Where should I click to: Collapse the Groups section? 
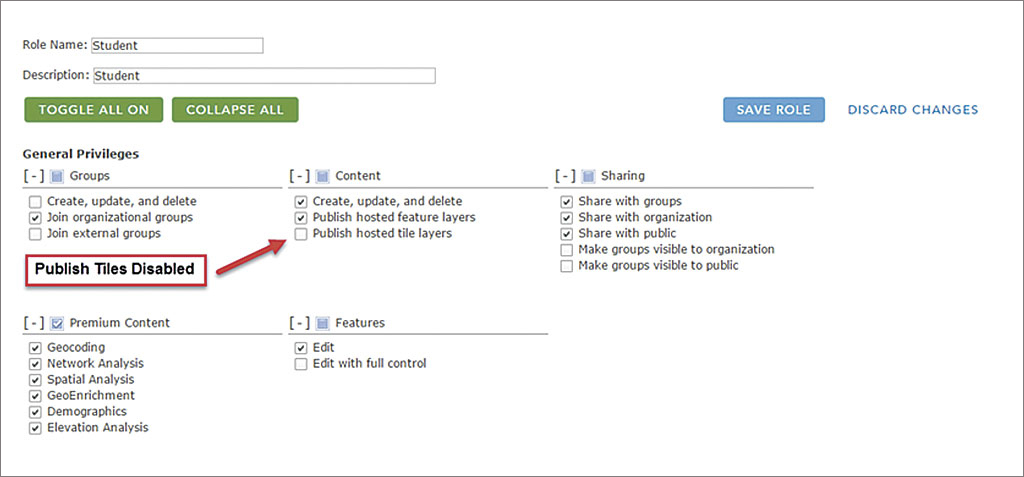(33, 176)
